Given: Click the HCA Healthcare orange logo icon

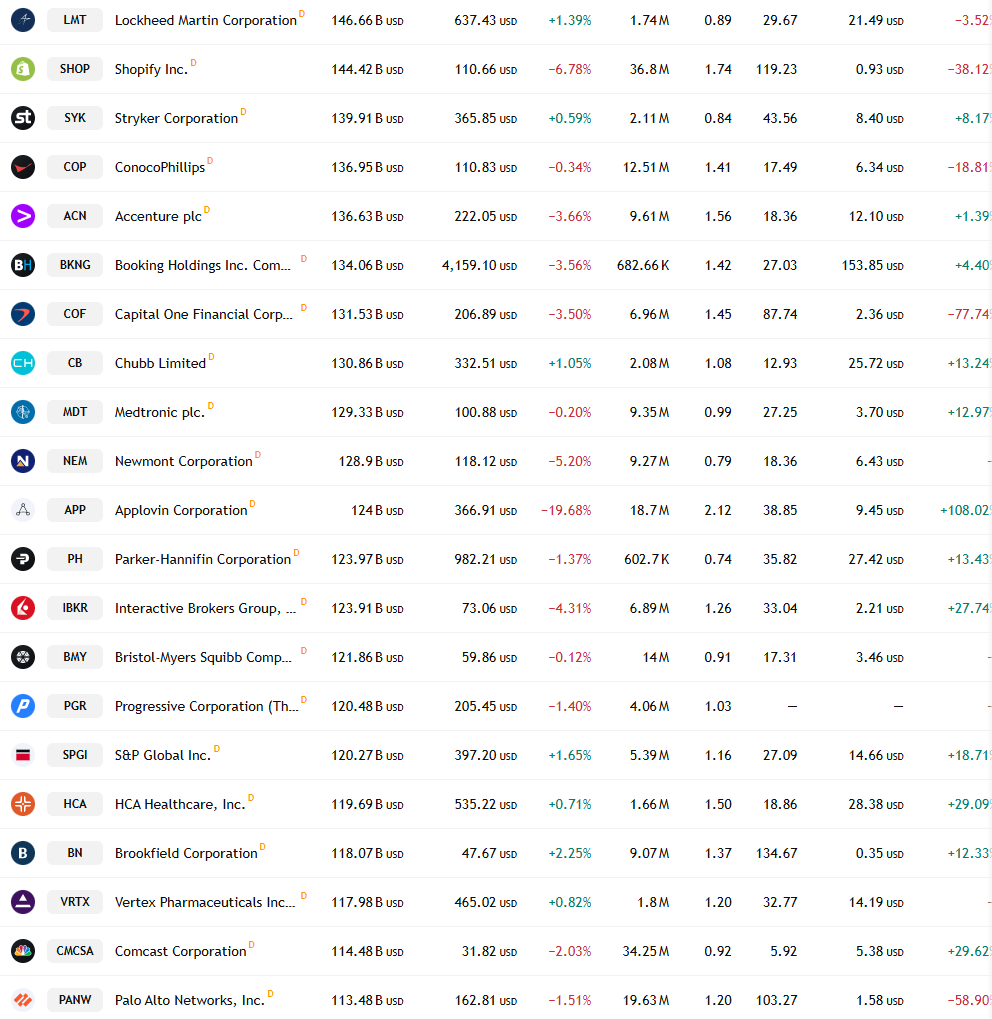Looking at the screenshot, I should 23,804.
